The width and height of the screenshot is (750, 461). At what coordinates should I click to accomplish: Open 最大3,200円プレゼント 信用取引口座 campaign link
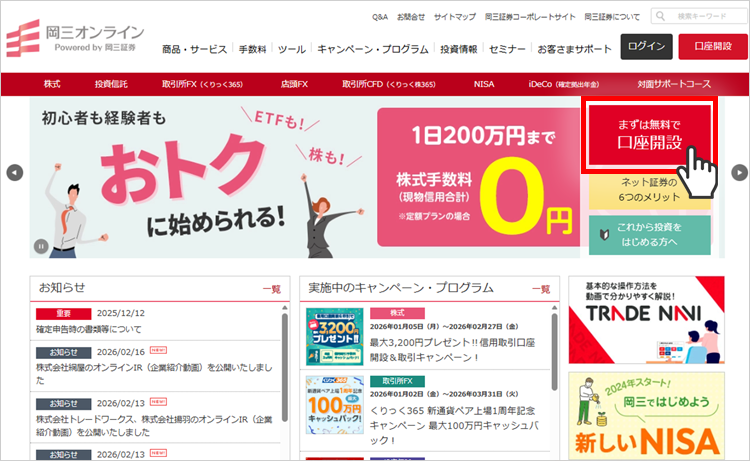tap(452, 350)
